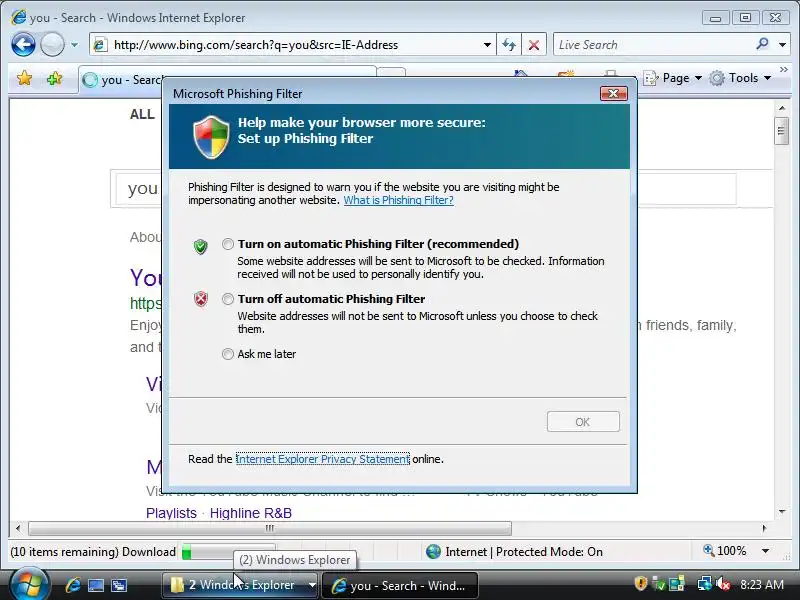Image resolution: width=800 pixels, height=600 pixels.
Task: Click the horizontal scrollbar thumb
Action: point(270,528)
